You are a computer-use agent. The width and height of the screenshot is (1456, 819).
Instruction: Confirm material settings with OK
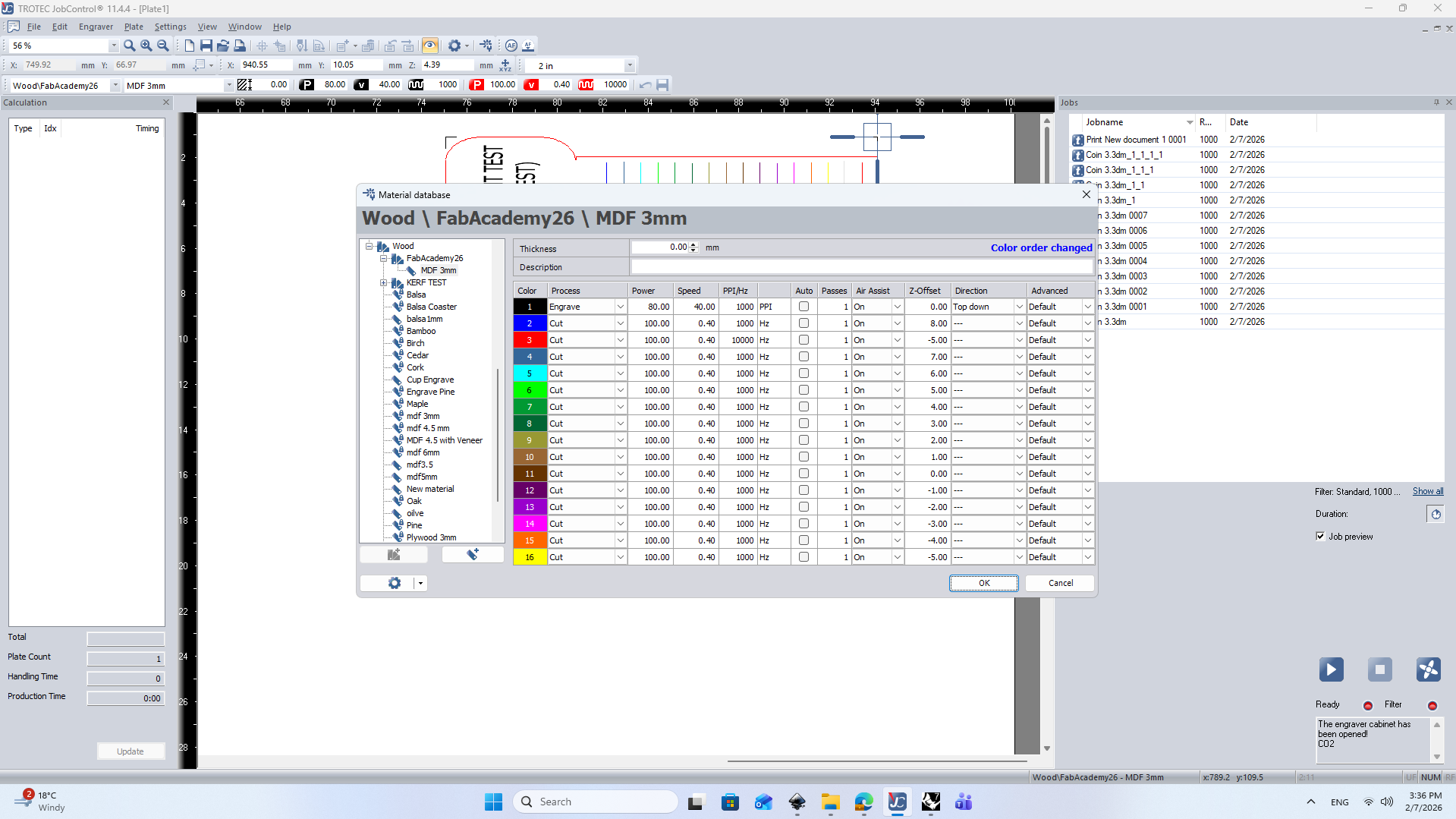click(983, 583)
